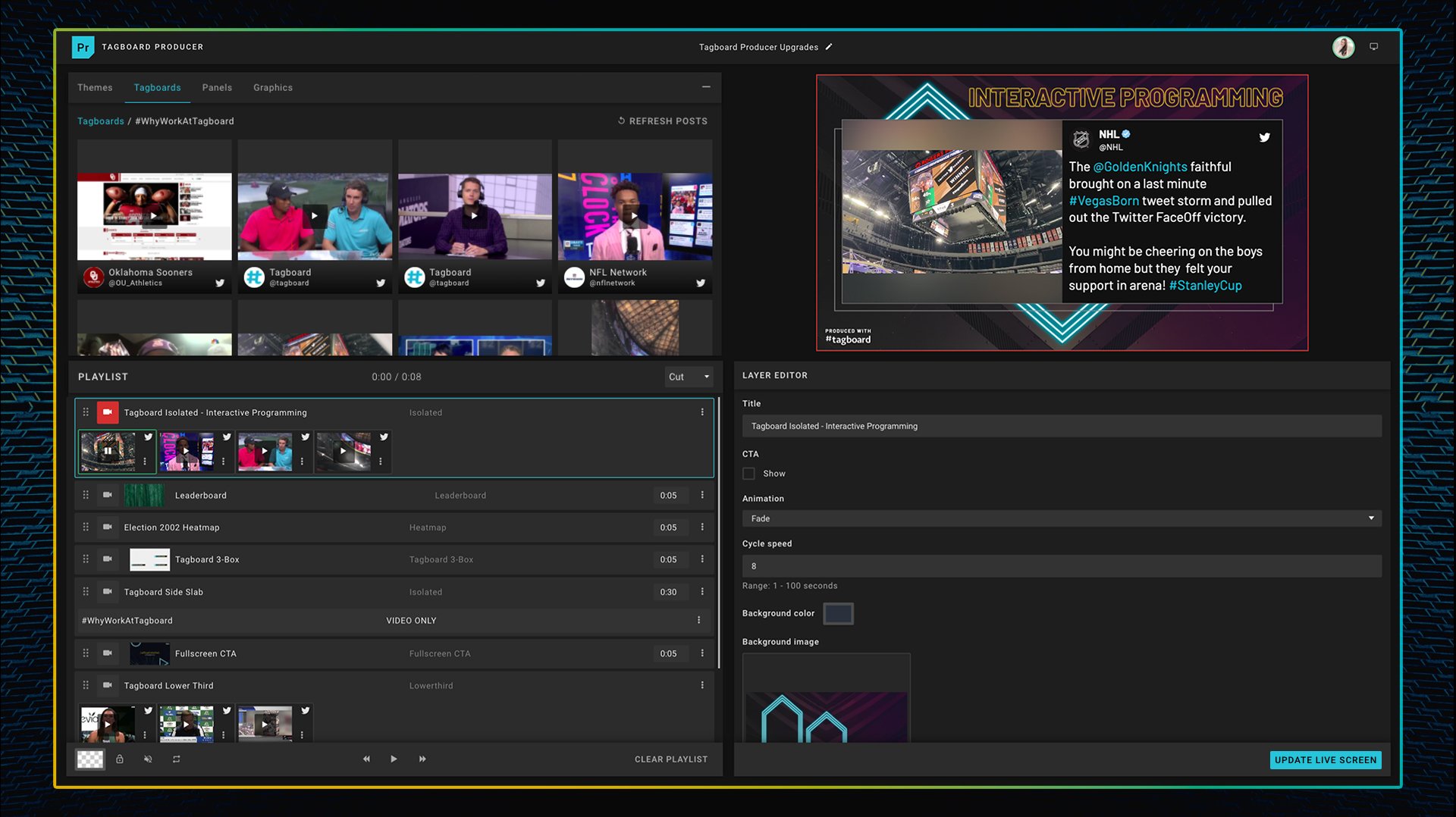Unlock the playlist using the padlock icon
The width and height of the screenshot is (1456, 817).
[120, 759]
